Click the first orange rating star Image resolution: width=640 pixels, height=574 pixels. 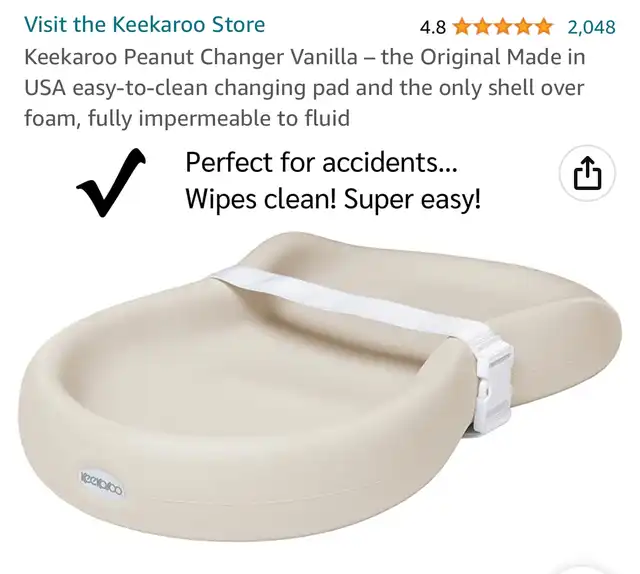point(462,27)
